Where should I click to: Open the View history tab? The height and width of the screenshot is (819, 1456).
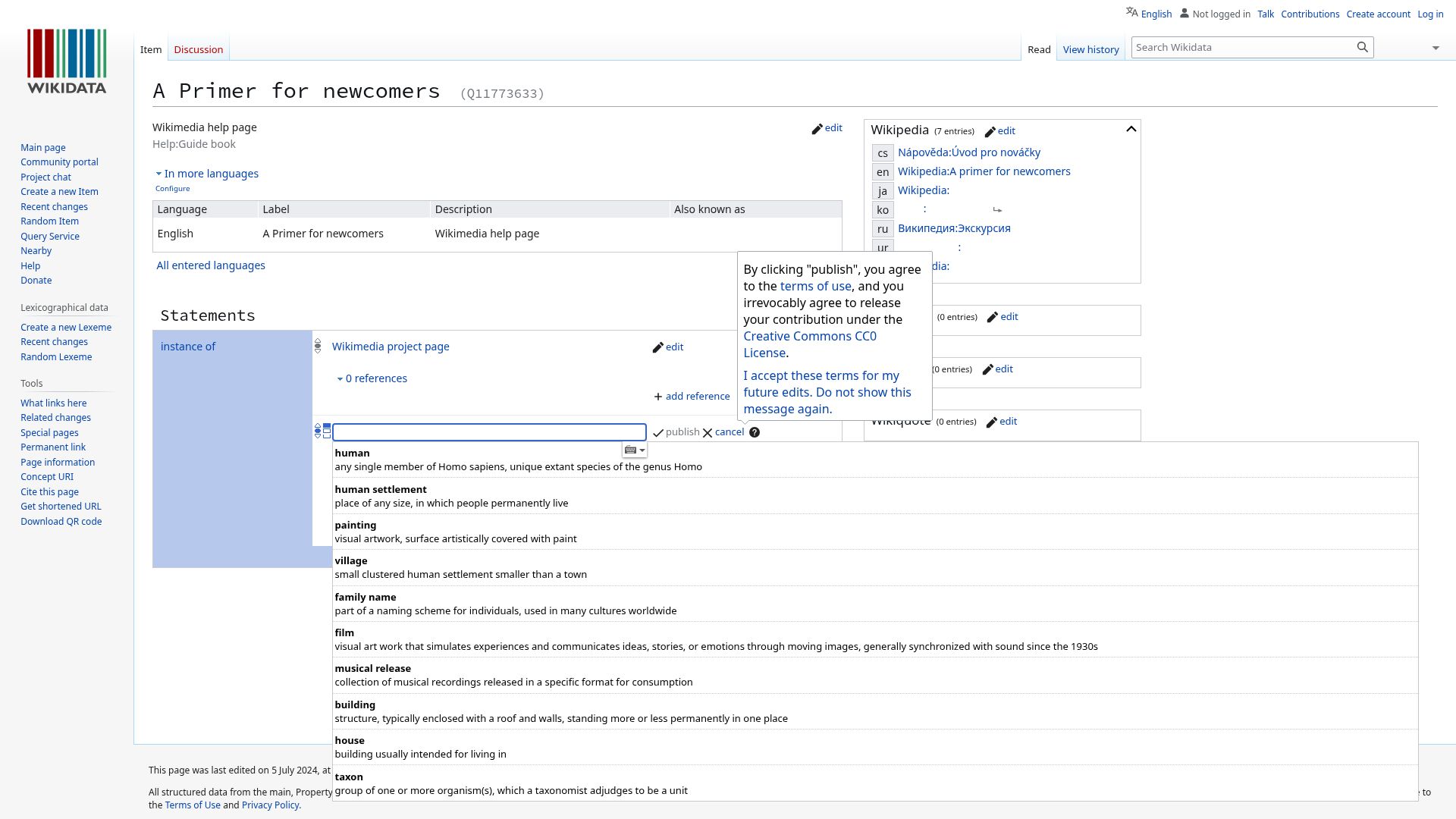[x=1090, y=49]
